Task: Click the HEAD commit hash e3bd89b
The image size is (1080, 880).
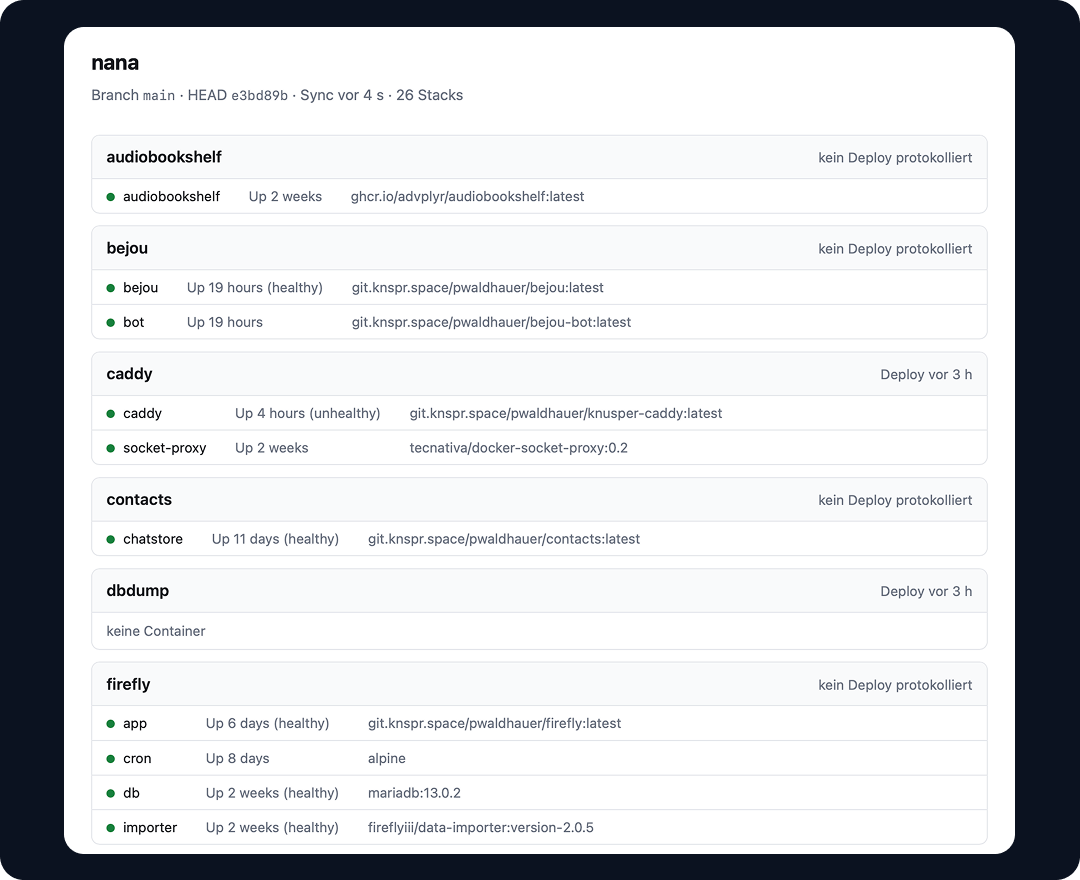Action: 259,96
